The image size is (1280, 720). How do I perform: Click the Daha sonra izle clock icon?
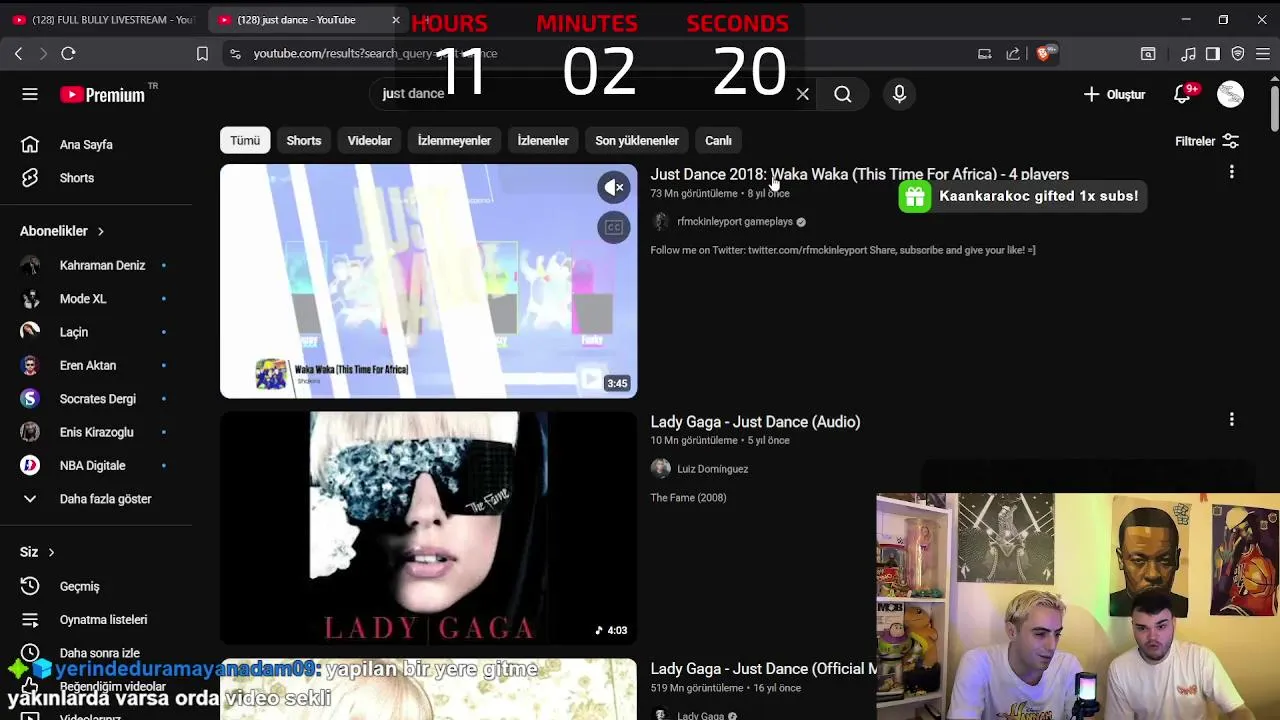click(x=30, y=653)
